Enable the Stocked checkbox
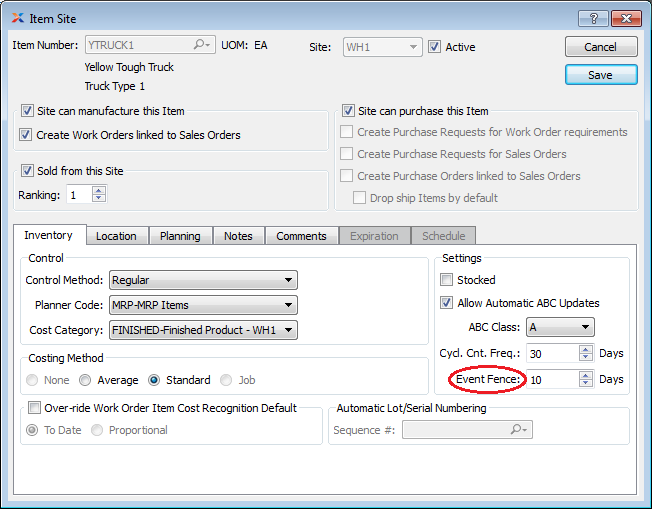The image size is (652, 509). (447, 280)
